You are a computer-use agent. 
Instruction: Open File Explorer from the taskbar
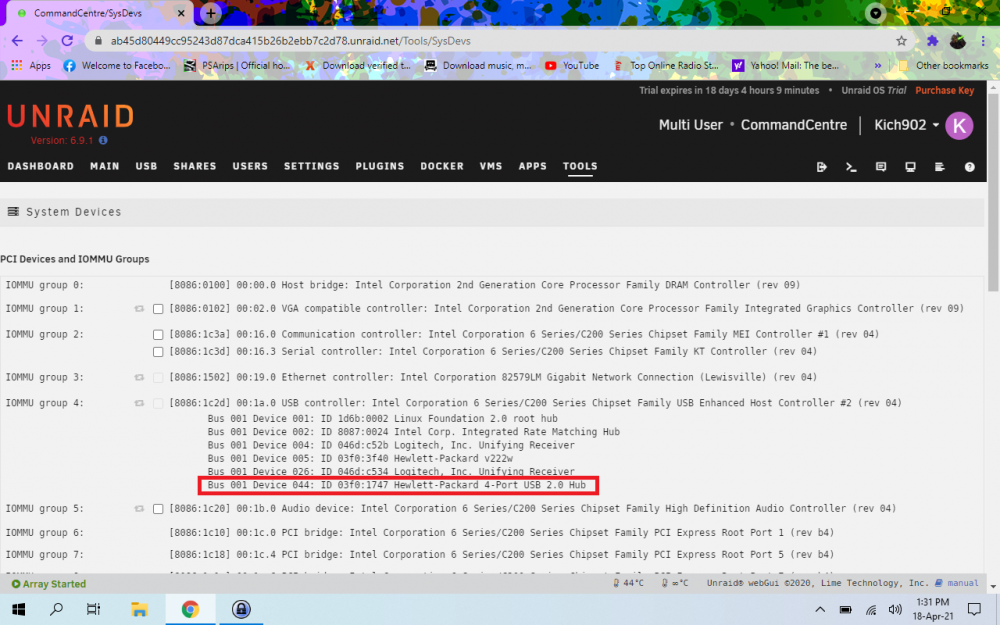(139, 610)
